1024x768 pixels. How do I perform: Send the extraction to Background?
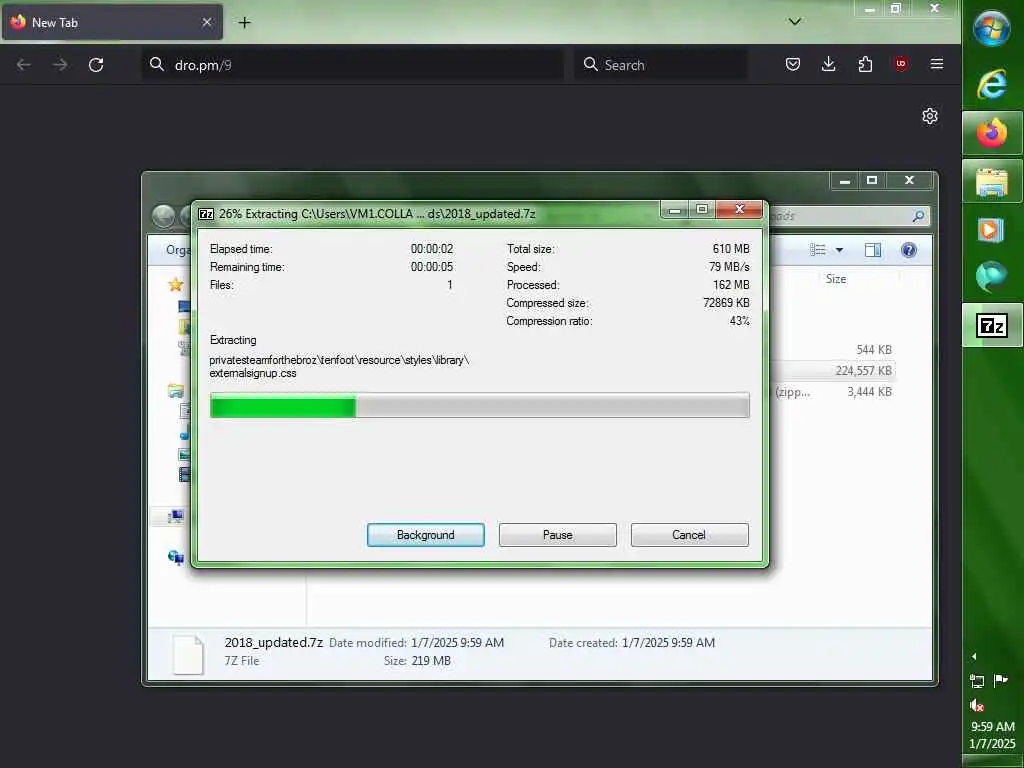pos(425,534)
